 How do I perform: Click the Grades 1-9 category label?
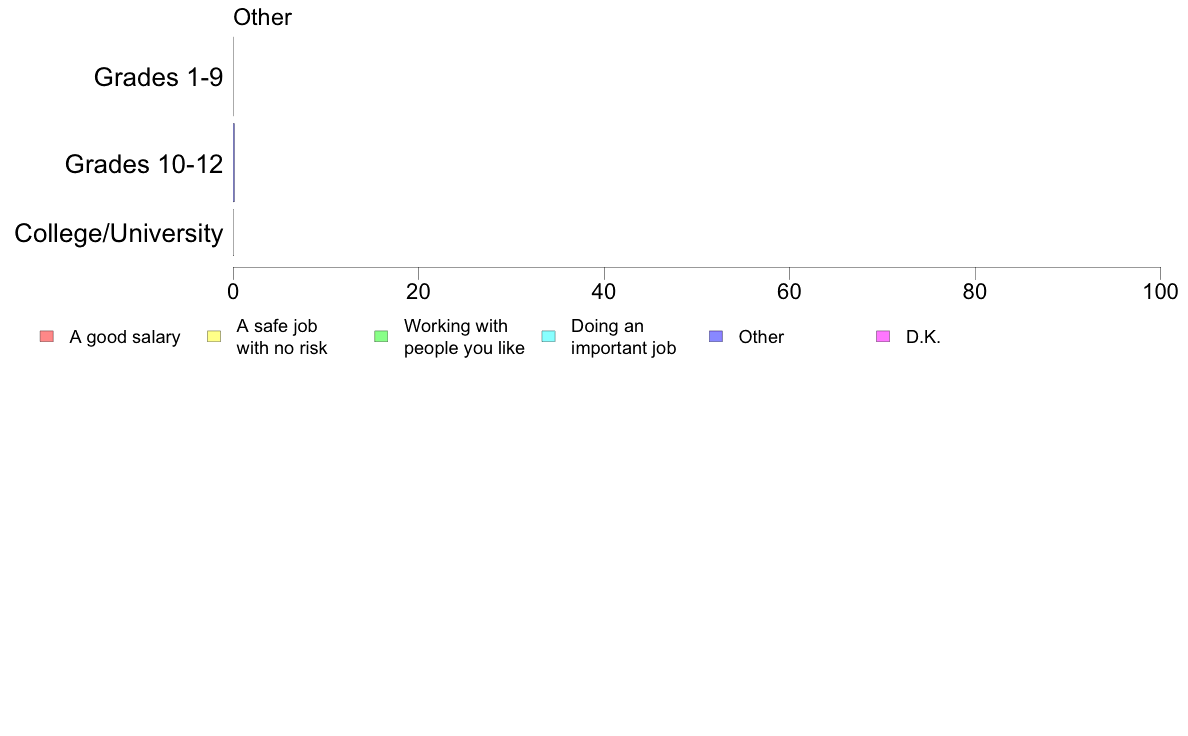pos(158,77)
